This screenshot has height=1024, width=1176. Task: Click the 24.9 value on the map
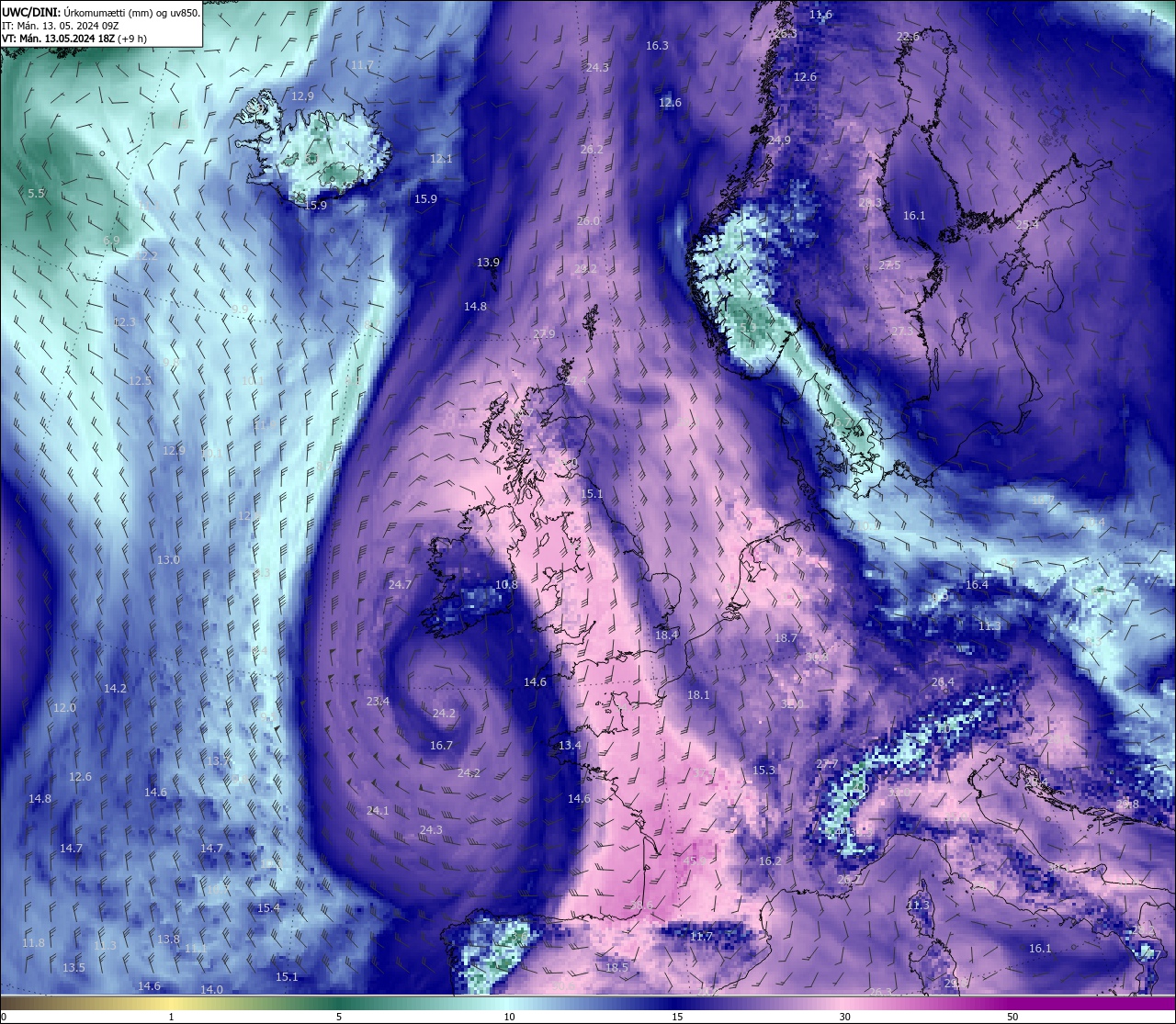779,140
